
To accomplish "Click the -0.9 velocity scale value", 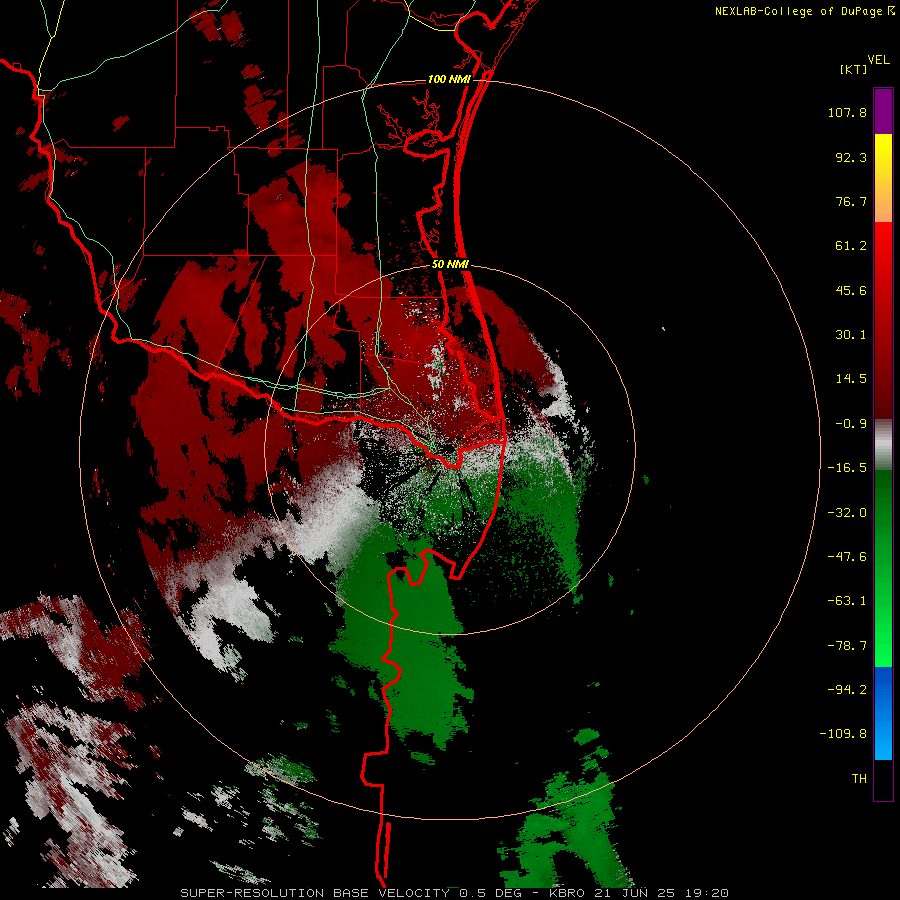I will point(851,424).
